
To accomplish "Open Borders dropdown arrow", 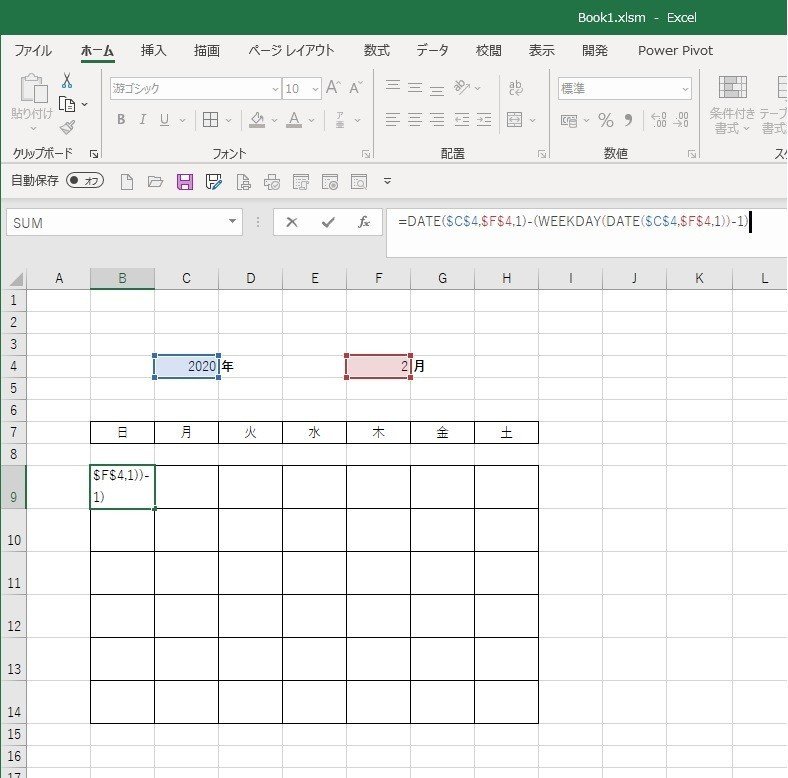I will pos(229,120).
